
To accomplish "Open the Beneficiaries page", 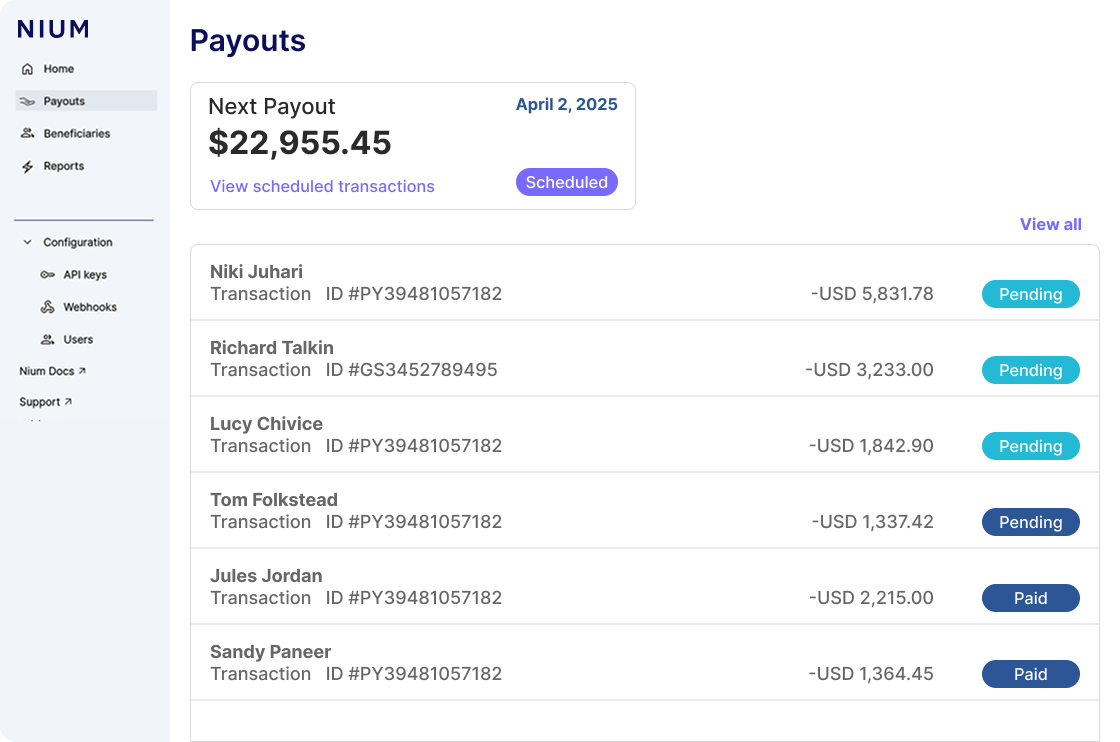I will 80,133.
